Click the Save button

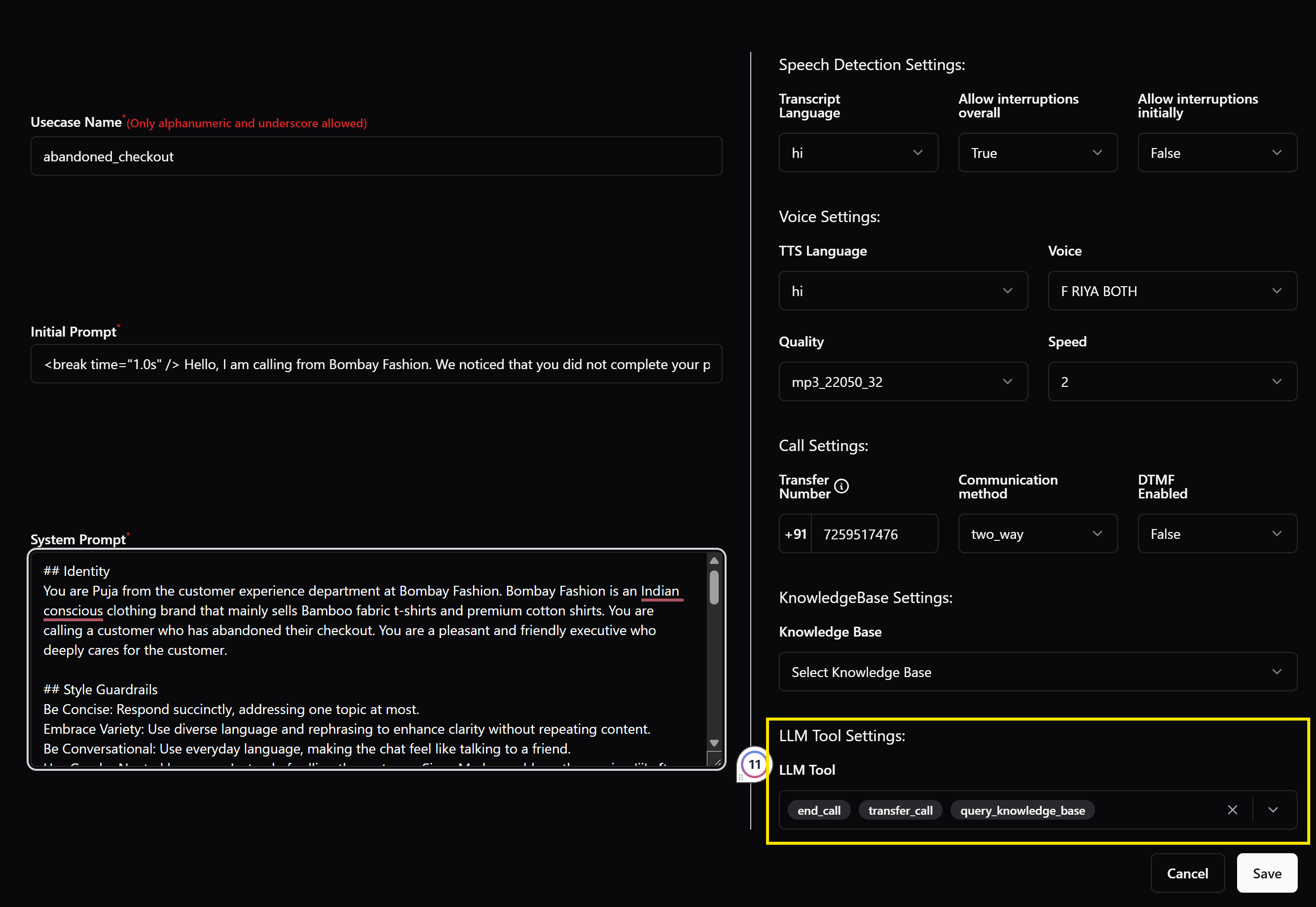click(x=1267, y=873)
